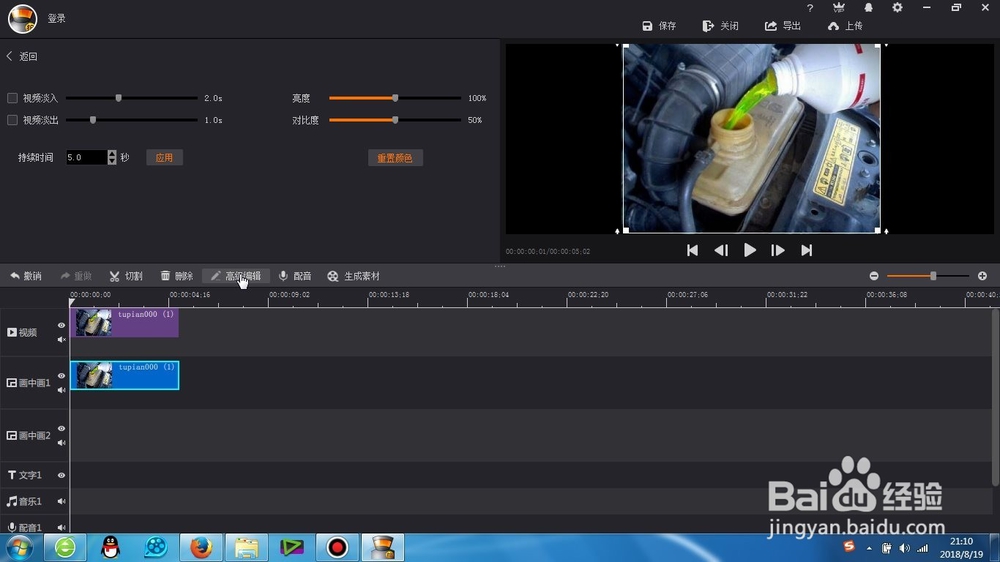Toggle visibility of the 文字1 track

[61, 475]
